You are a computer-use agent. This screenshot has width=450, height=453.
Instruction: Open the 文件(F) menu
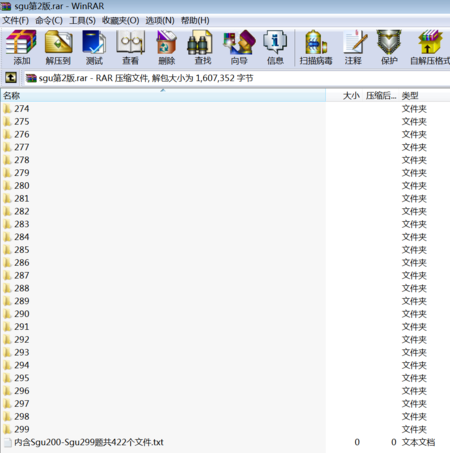click(15, 21)
